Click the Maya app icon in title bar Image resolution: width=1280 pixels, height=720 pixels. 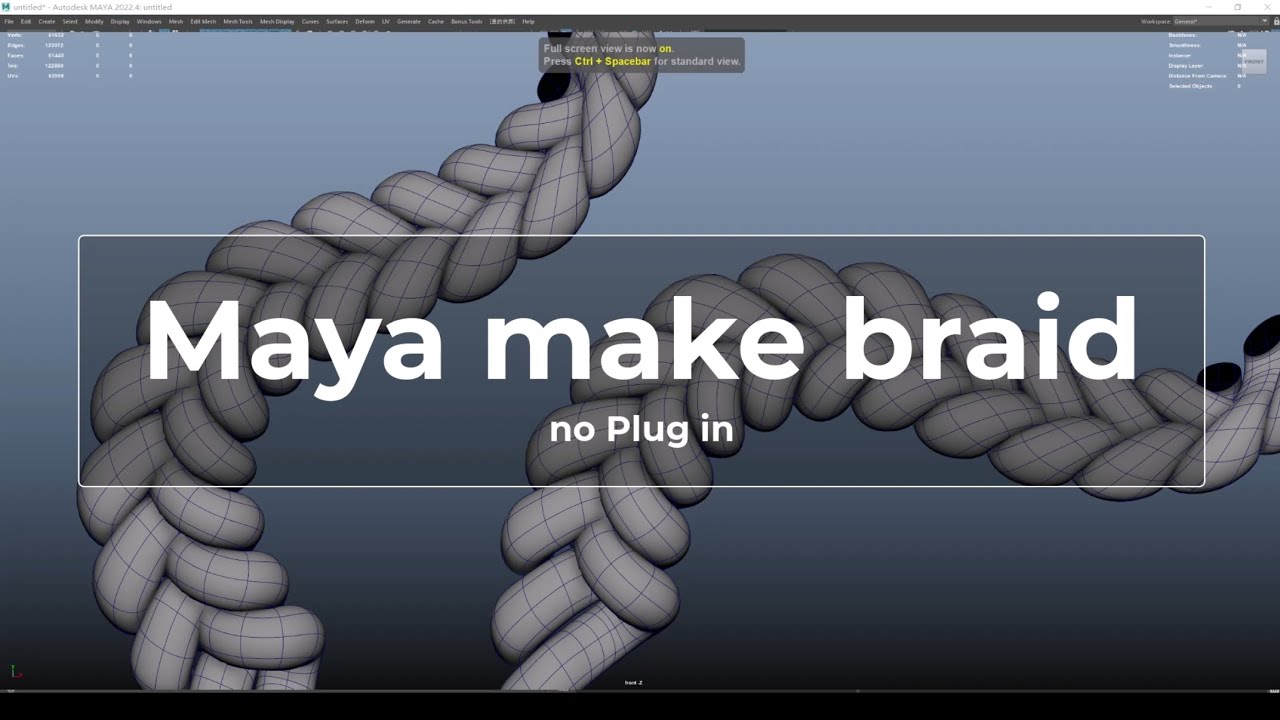coord(6,7)
